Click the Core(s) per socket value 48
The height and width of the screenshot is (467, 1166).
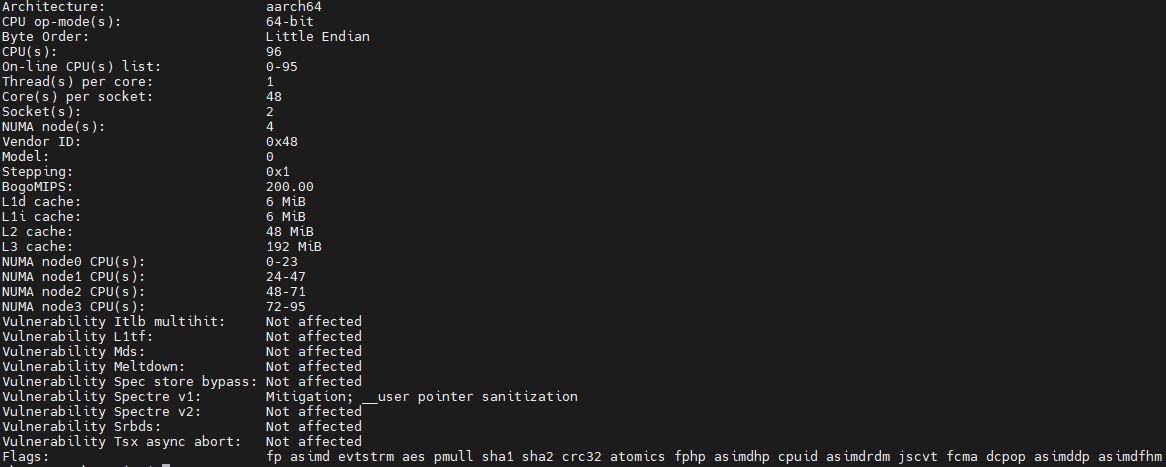pos(273,96)
